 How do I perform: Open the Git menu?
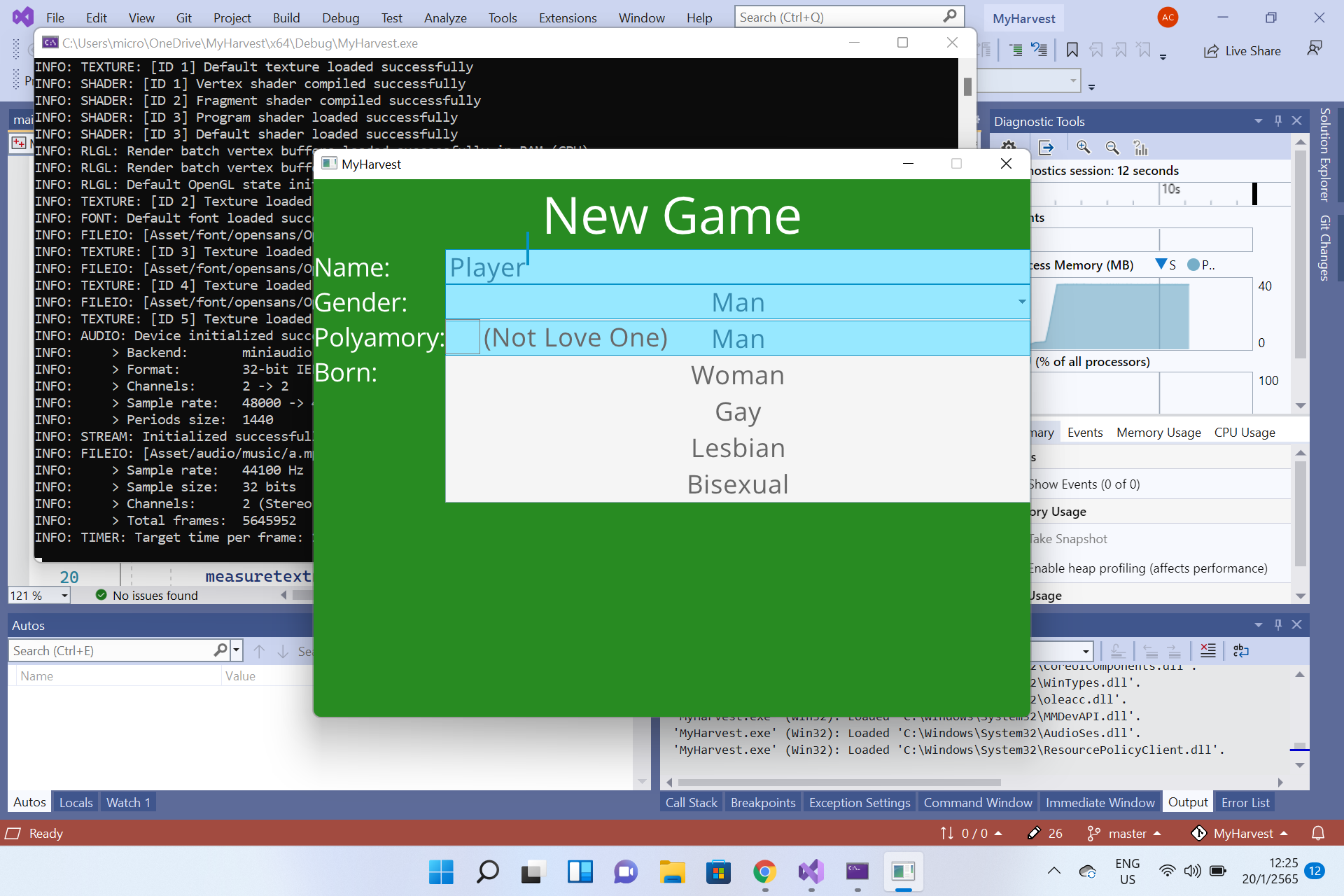(x=183, y=17)
